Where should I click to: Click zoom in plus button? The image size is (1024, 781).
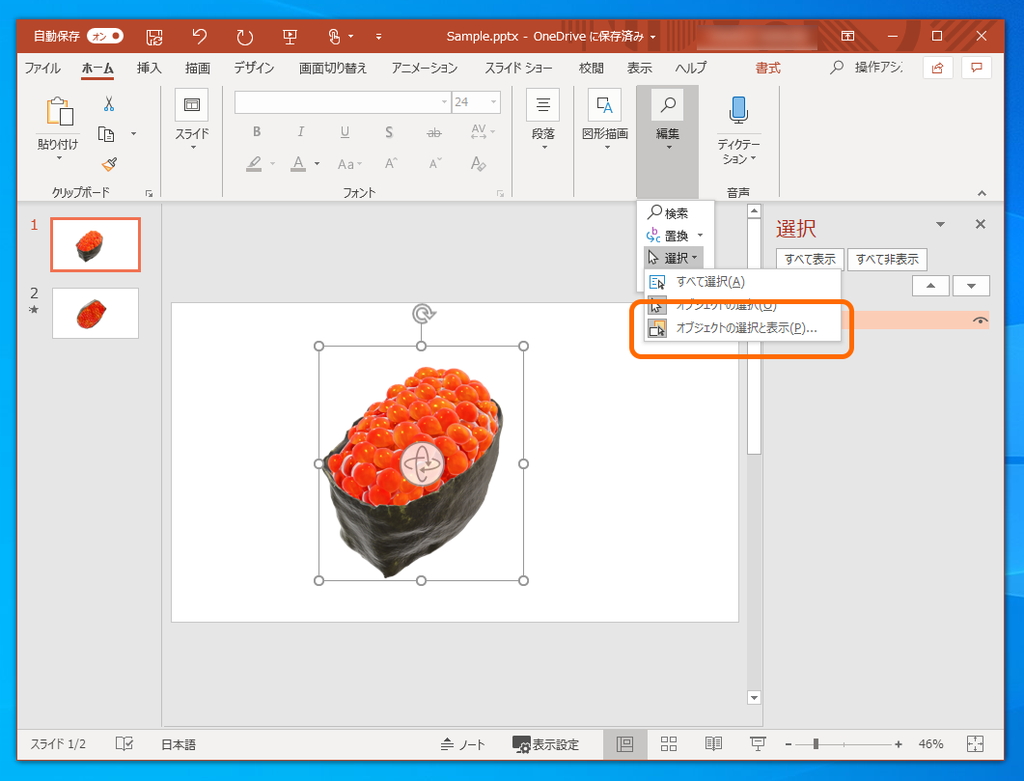[x=899, y=744]
